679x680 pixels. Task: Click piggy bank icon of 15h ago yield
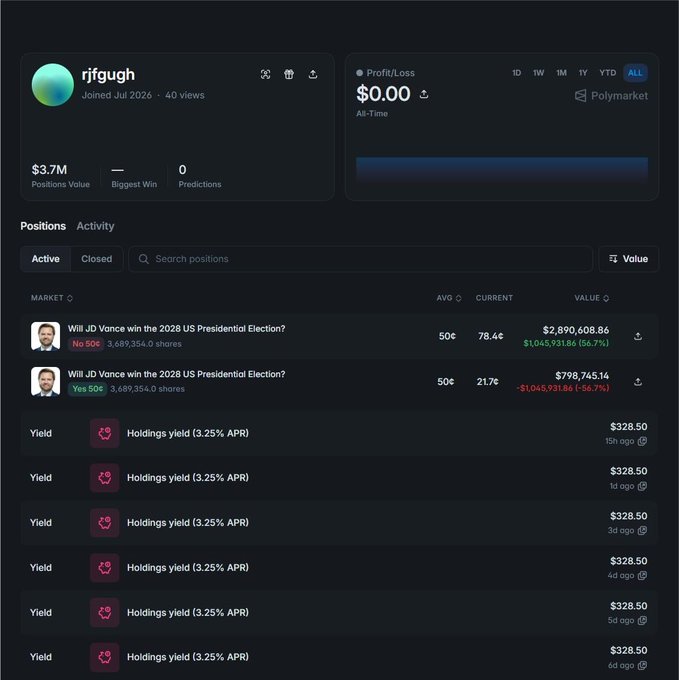pyautogui.click(x=104, y=433)
